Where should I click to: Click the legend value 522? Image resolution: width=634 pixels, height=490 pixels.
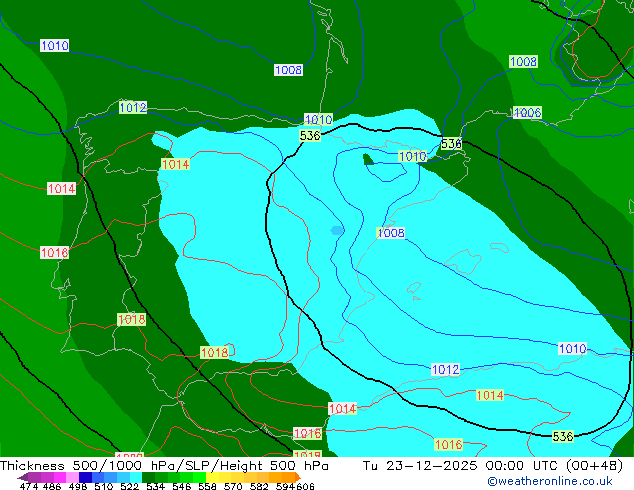pyautogui.click(x=129, y=486)
